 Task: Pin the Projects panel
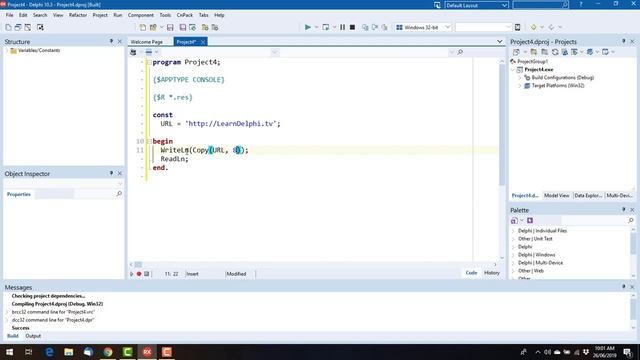[x=623, y=41]
